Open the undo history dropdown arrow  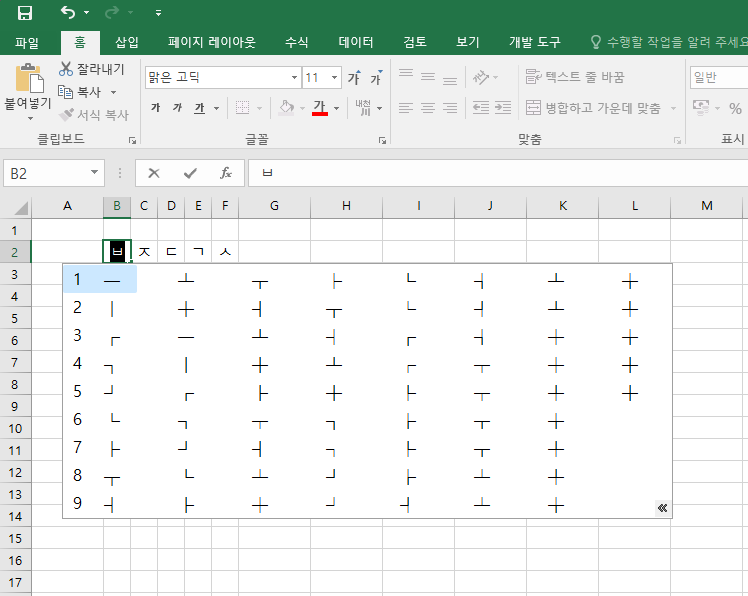[86, 12]
